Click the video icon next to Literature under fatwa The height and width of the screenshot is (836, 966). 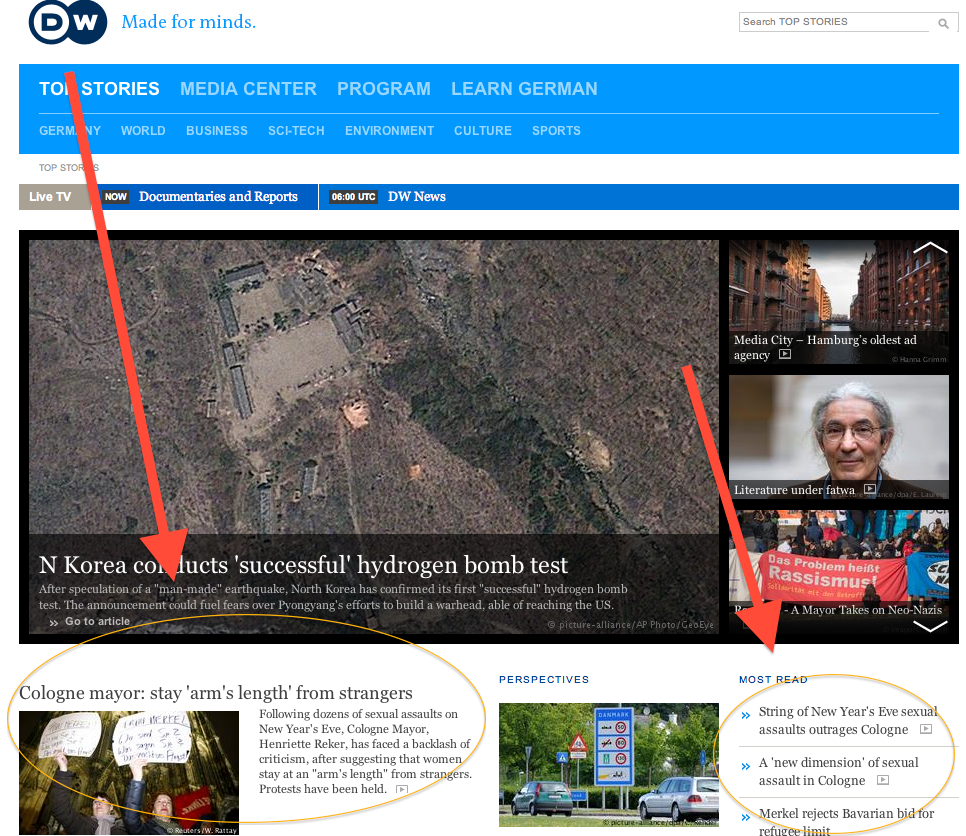coord(870,489)
